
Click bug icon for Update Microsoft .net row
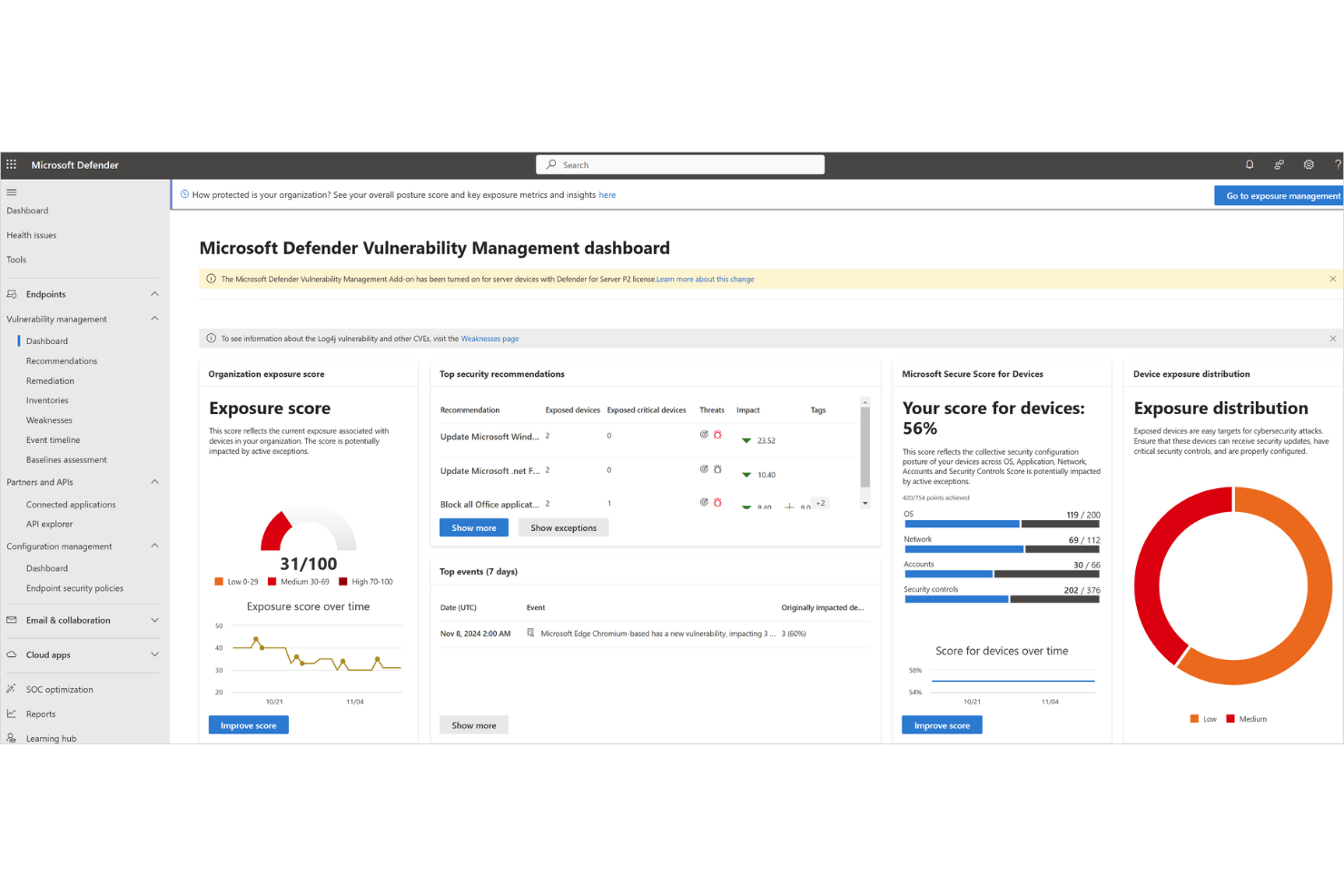point(717,469)
